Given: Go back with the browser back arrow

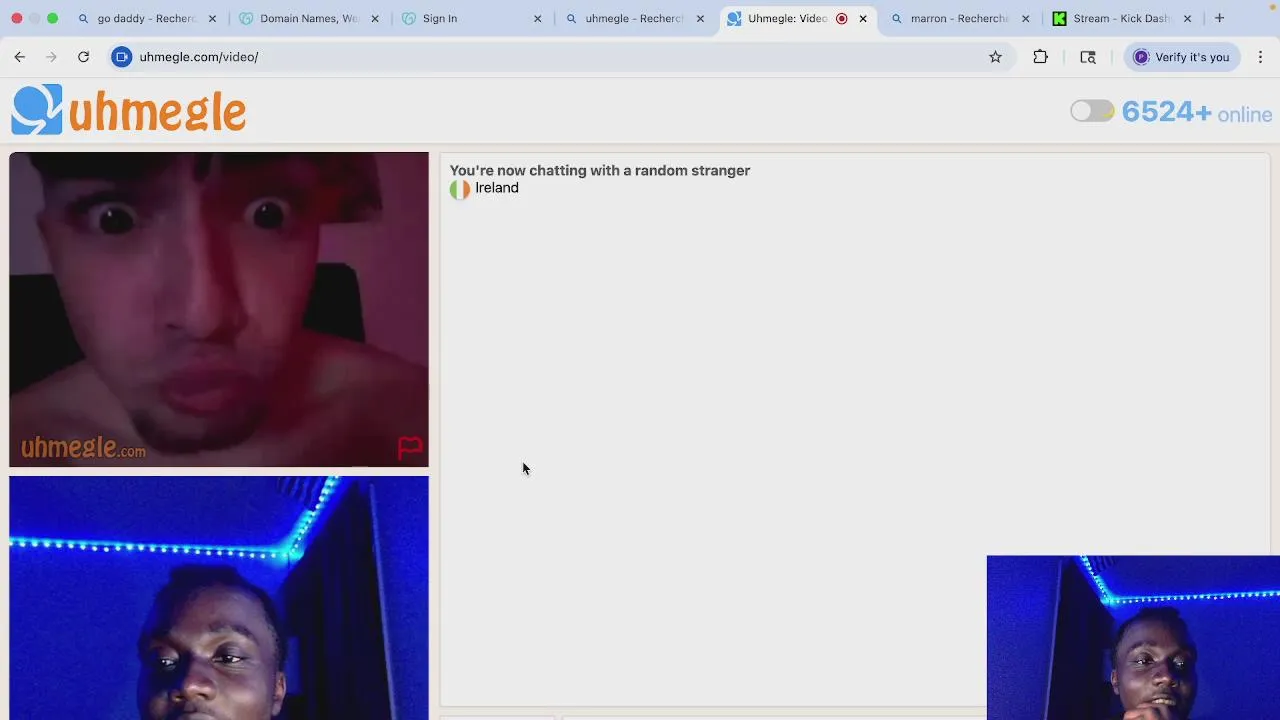Looking at the screenshot, I should (20, 57).
